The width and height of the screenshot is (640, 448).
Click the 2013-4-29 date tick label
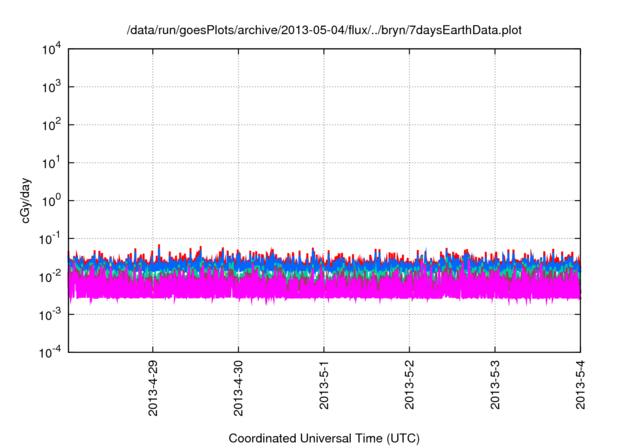click(x=153, y=388)
